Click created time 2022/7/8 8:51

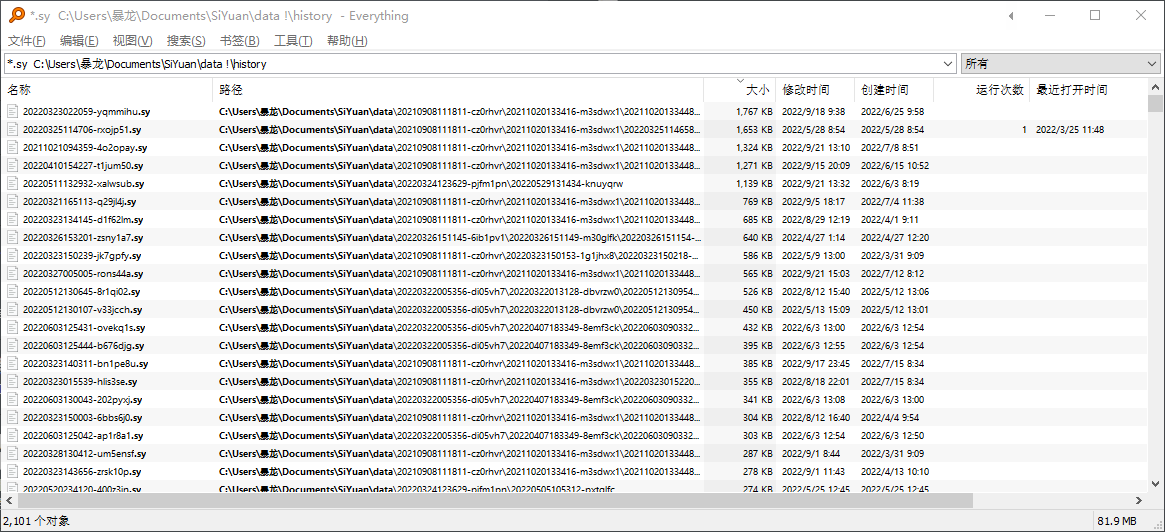(x=889, y=147)
